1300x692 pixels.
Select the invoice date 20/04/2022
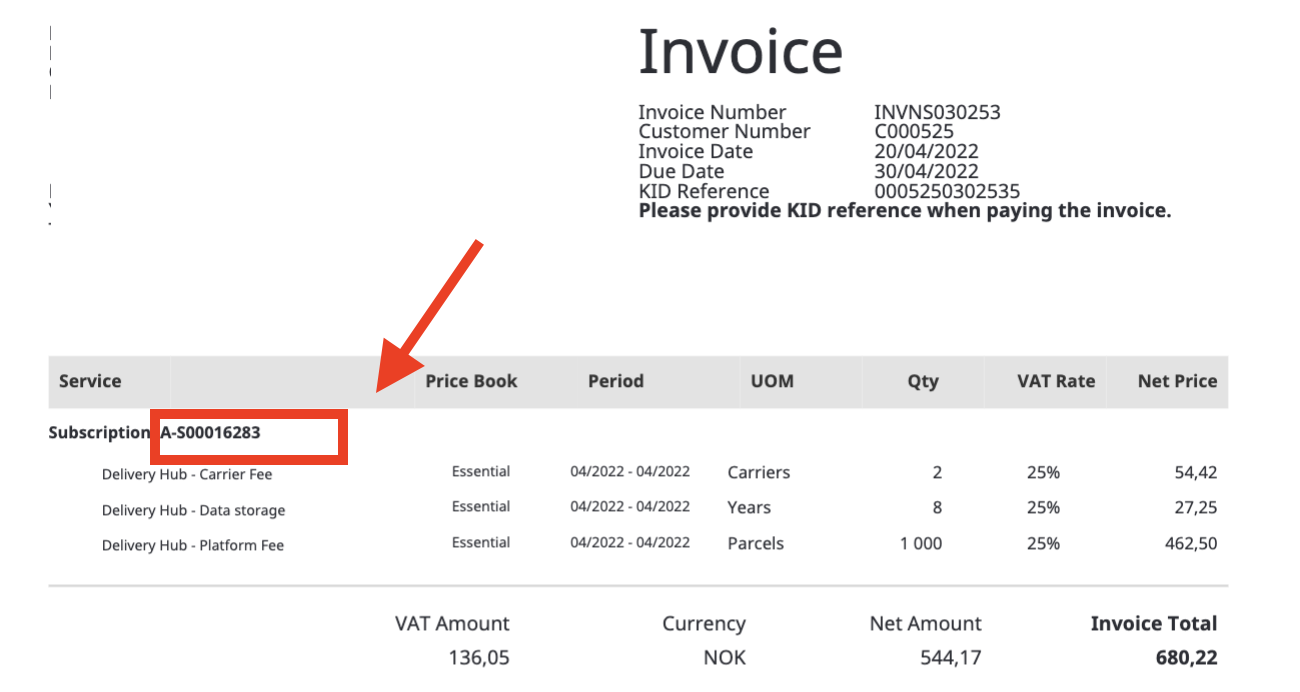(x=926, y=152)
